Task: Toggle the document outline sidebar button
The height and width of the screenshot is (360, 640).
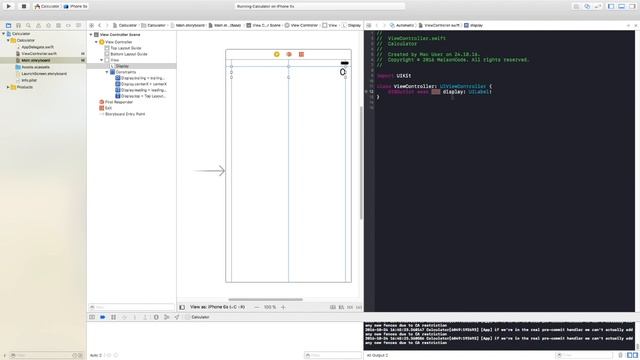Action: coord(182,307)
